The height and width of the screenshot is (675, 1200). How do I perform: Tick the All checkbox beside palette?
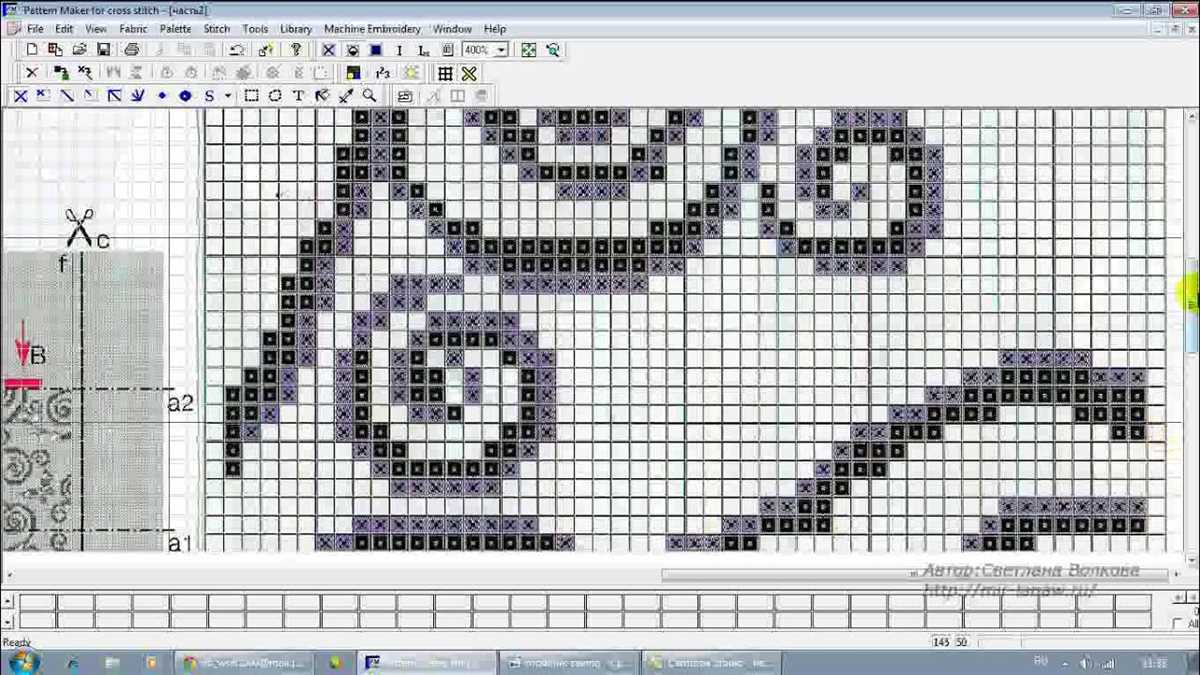point(1176,624)
